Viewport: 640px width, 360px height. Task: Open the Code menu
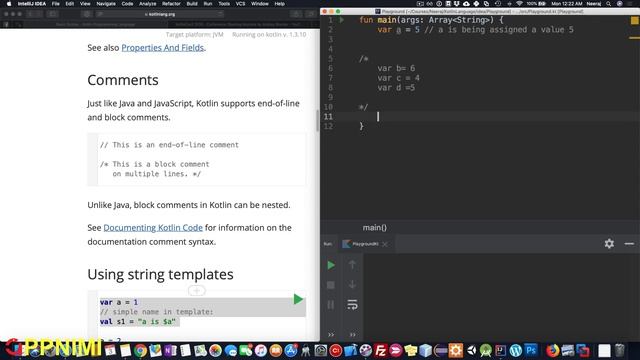pos(127,4)
